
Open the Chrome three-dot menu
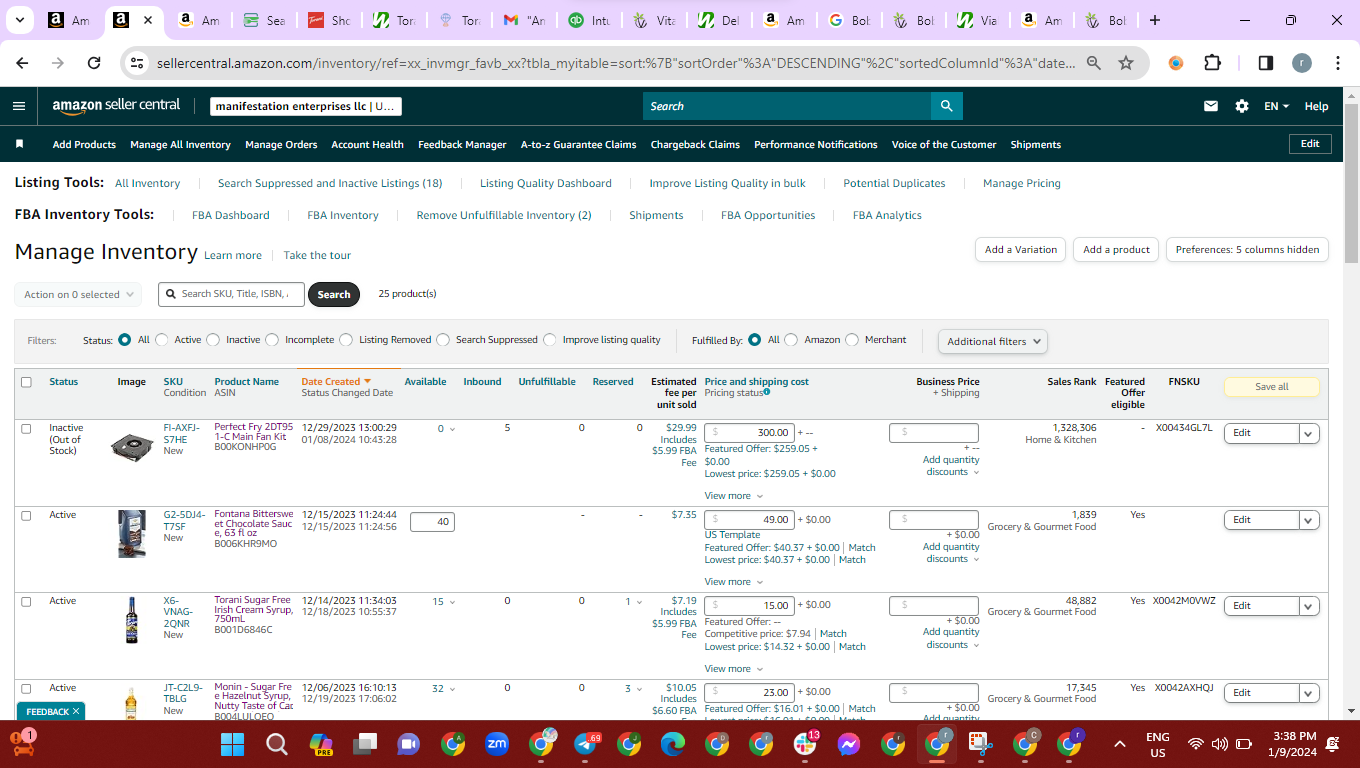tap(1338, 63)
